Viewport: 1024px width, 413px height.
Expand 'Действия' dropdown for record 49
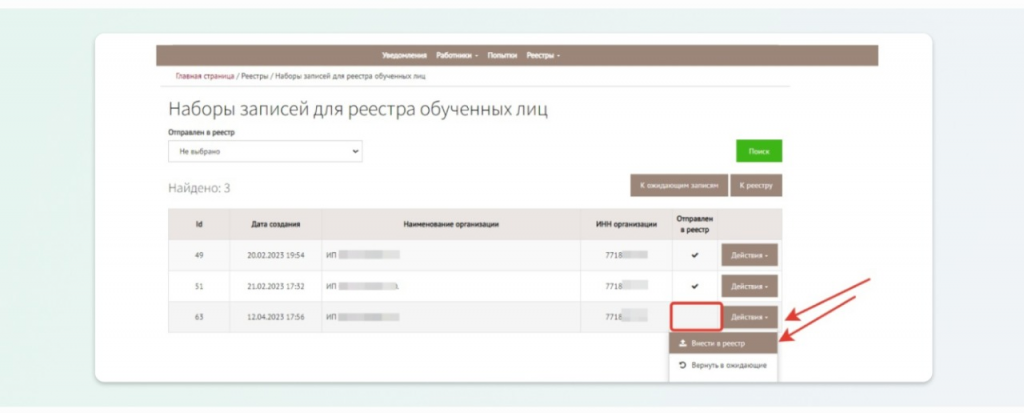(x=749, y=255)
